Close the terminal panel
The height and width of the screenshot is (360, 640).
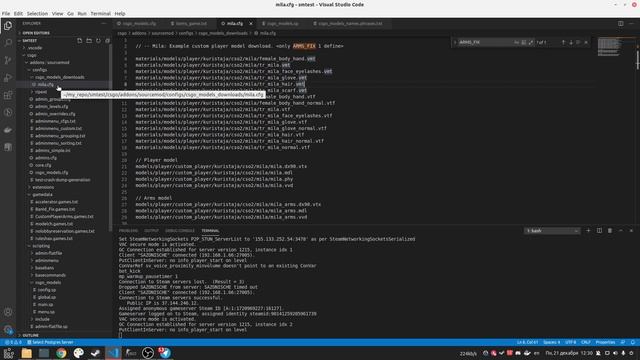click(631, 231)
